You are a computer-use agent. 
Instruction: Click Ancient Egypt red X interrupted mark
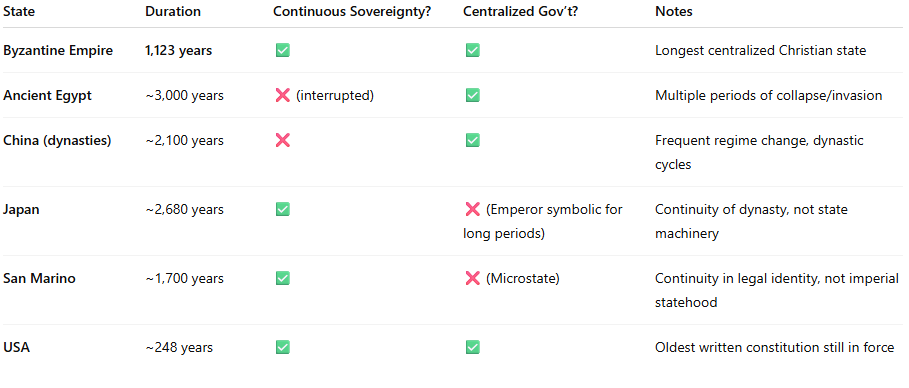tap(282, 95)
